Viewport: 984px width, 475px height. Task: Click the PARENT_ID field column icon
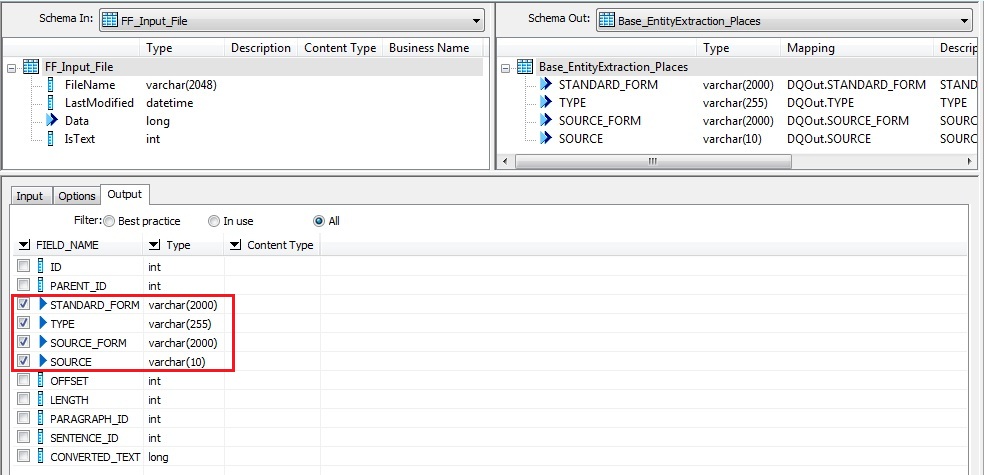point(41,286)
